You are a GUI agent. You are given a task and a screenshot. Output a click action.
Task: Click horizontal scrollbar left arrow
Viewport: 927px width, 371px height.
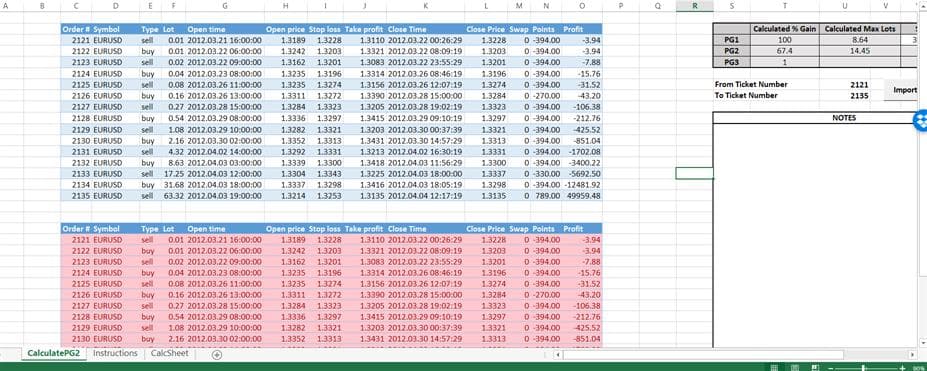[558, 354]
